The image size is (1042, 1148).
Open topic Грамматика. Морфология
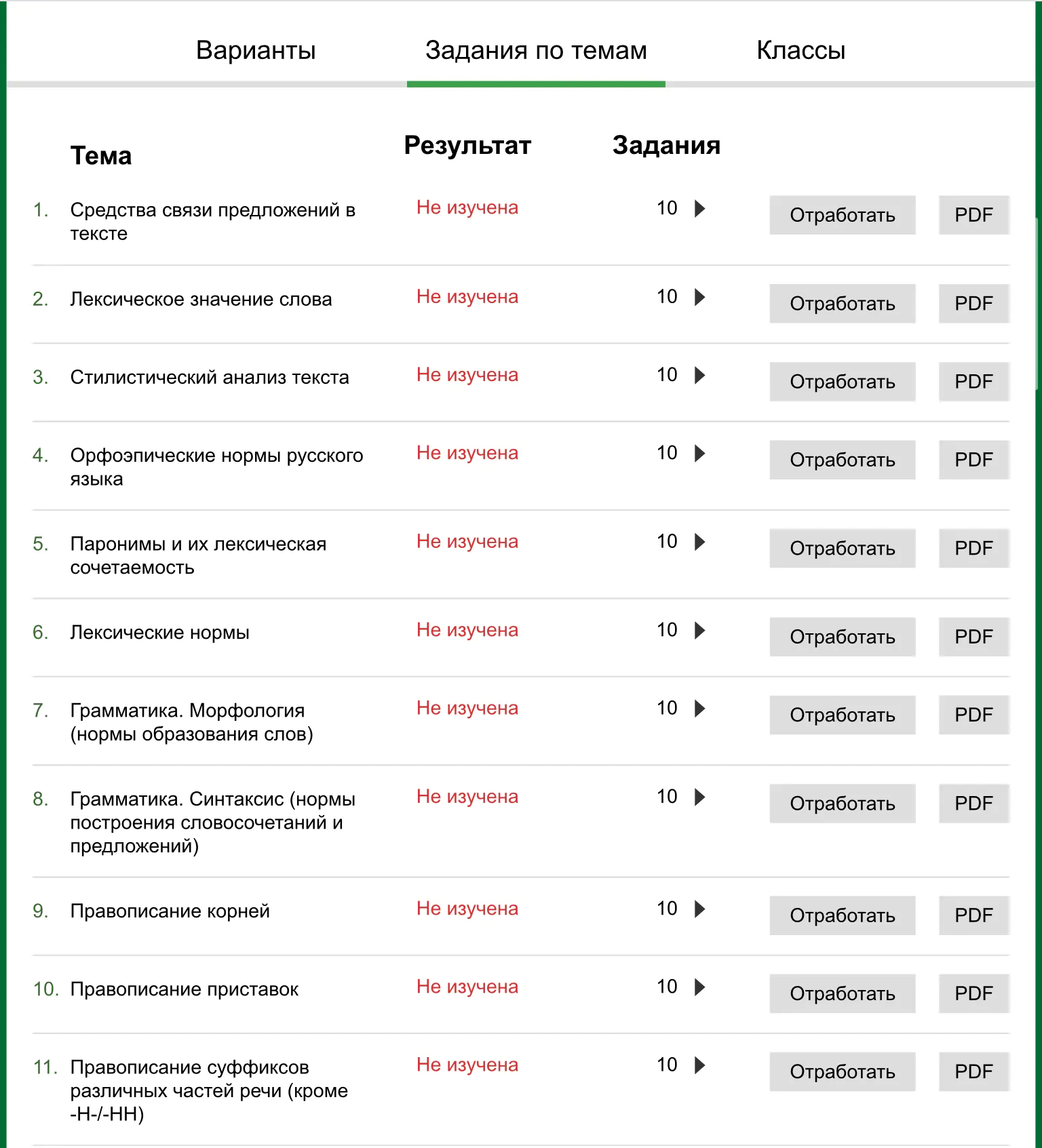(x=191, y=722)
